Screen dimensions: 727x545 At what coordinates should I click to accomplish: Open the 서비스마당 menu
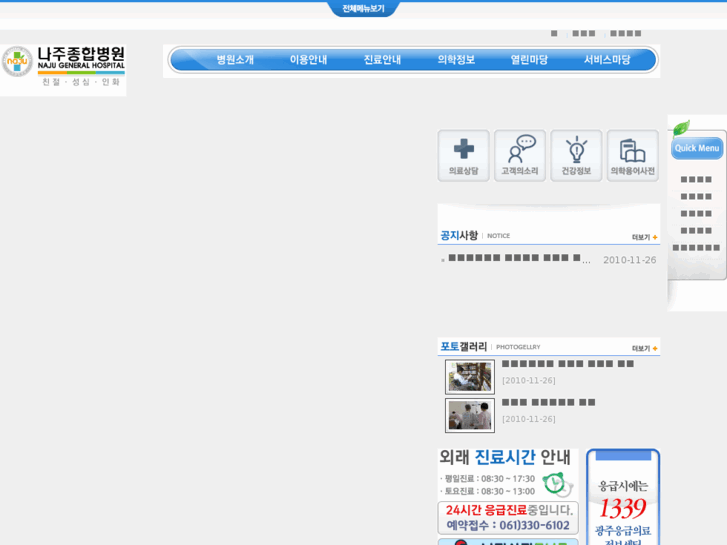607,60
